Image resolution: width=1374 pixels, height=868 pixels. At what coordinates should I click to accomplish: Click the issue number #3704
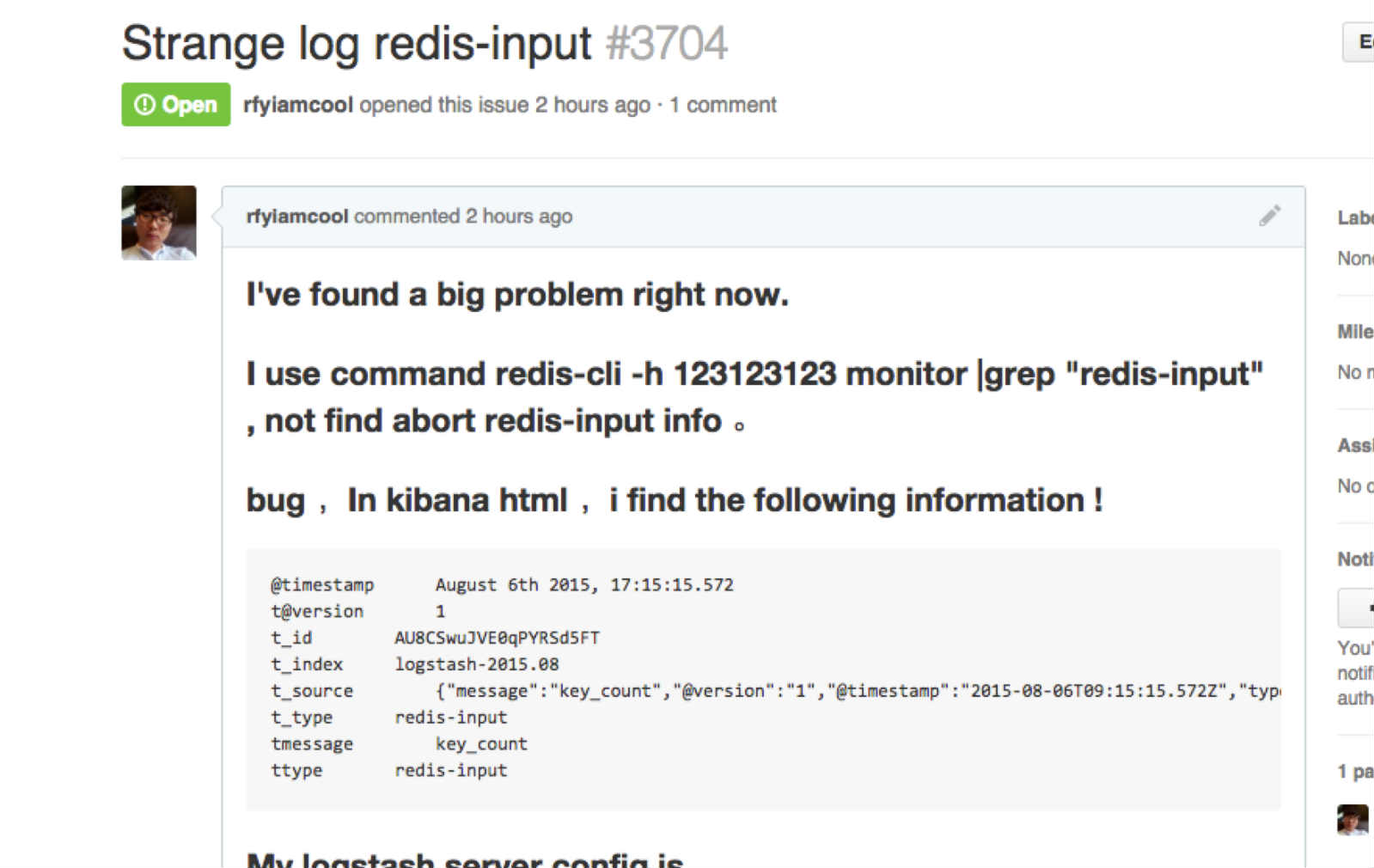point(667,44)
